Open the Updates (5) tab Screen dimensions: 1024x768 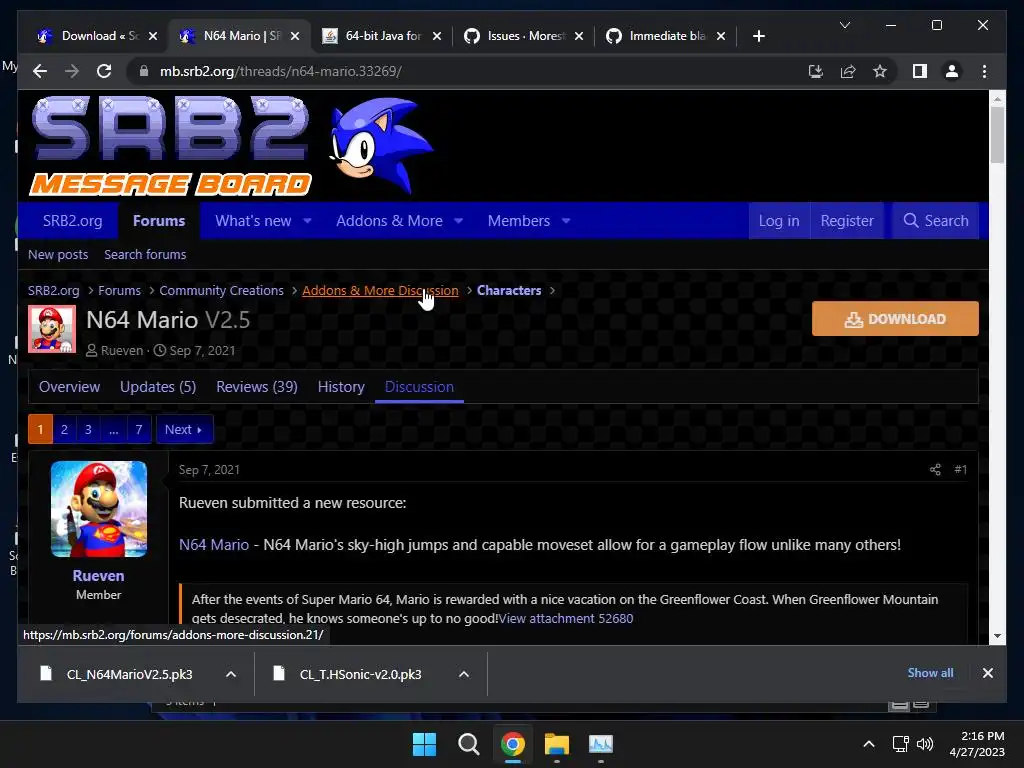tap(158, 387)
